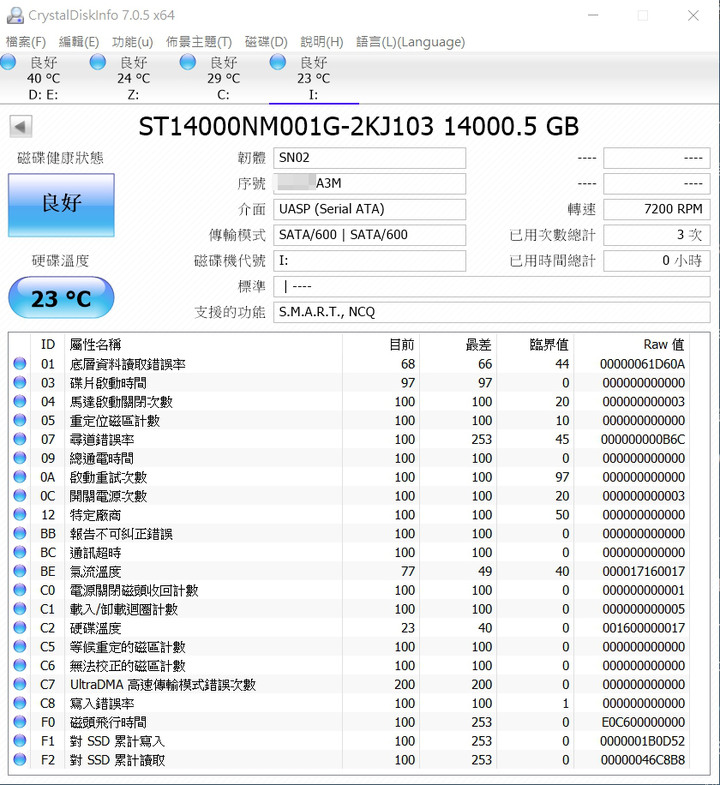
Task: Click raw value E0C600000000
Action: 643,722
